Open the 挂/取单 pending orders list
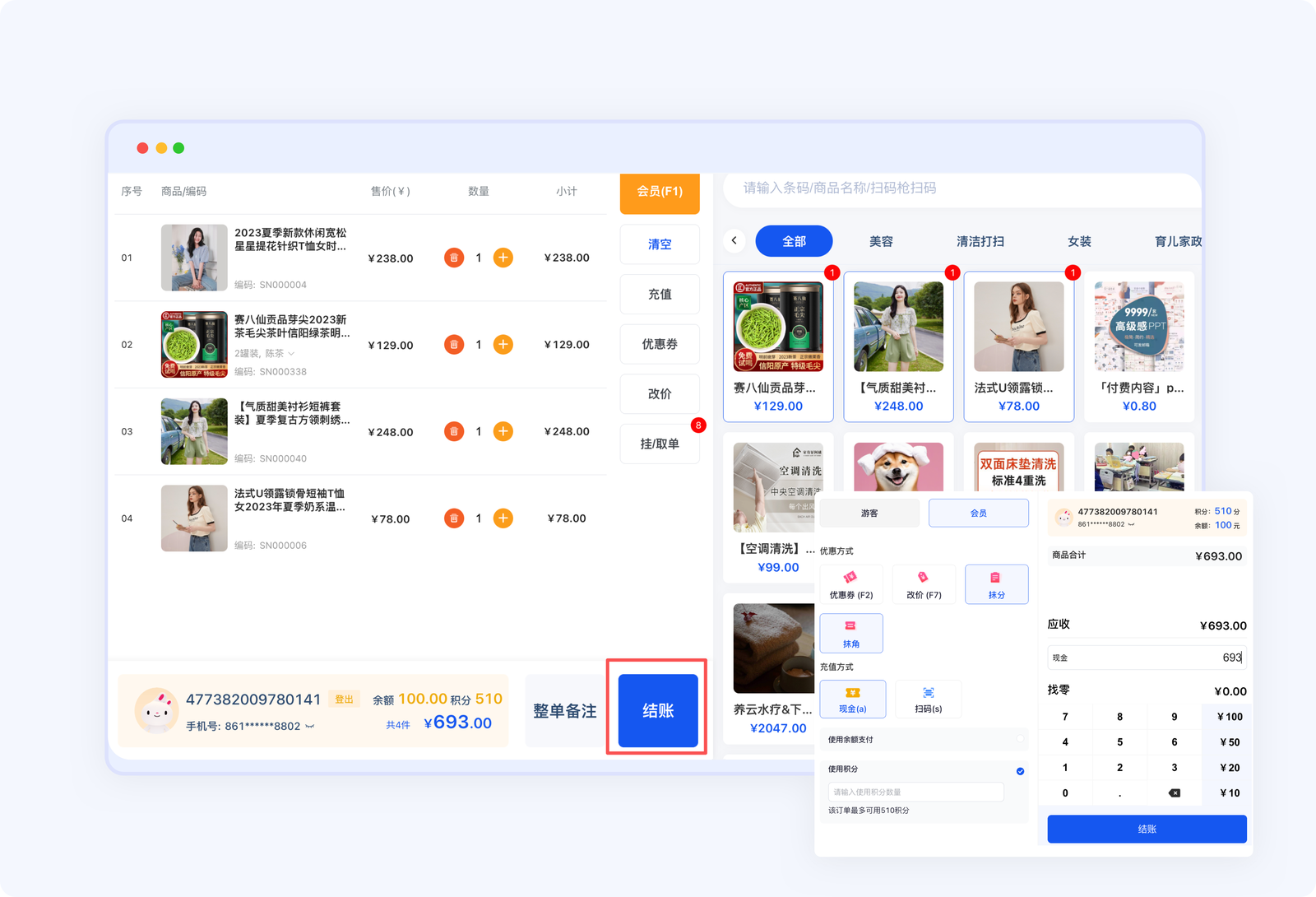Screen dimensions: 1316x897 click(x=660, y=444)
